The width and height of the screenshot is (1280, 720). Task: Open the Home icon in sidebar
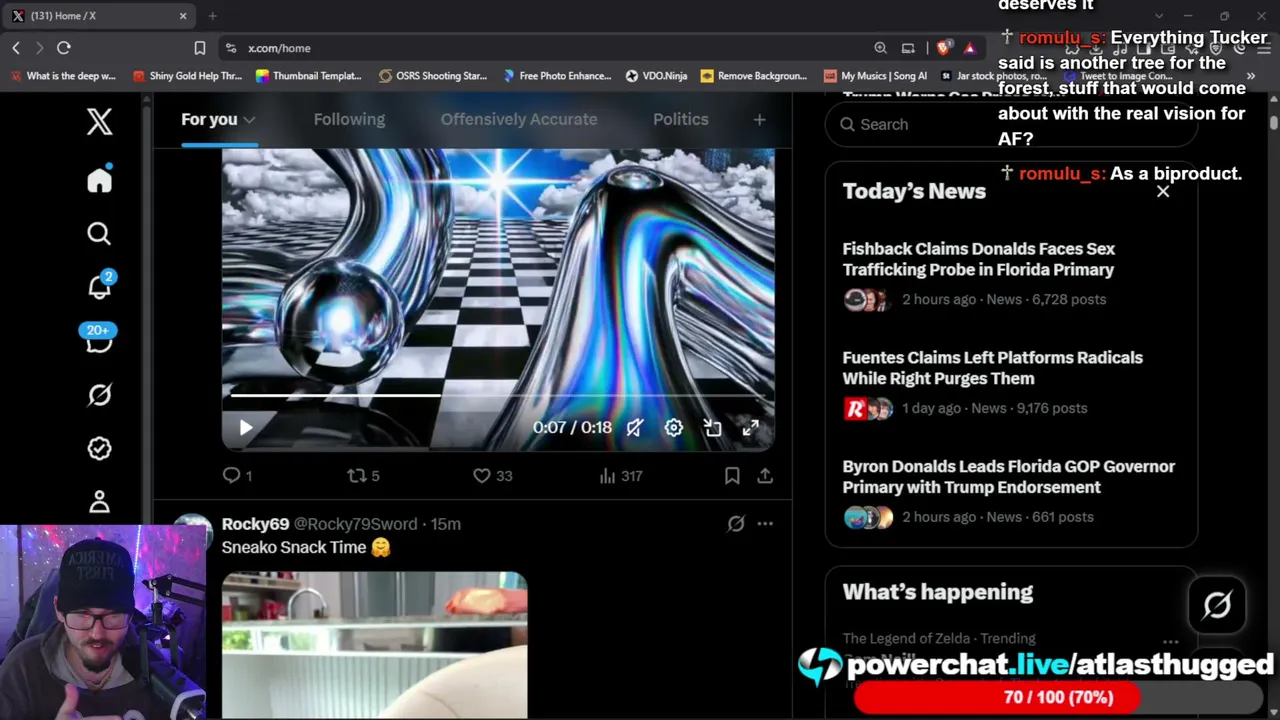(99, 180)
